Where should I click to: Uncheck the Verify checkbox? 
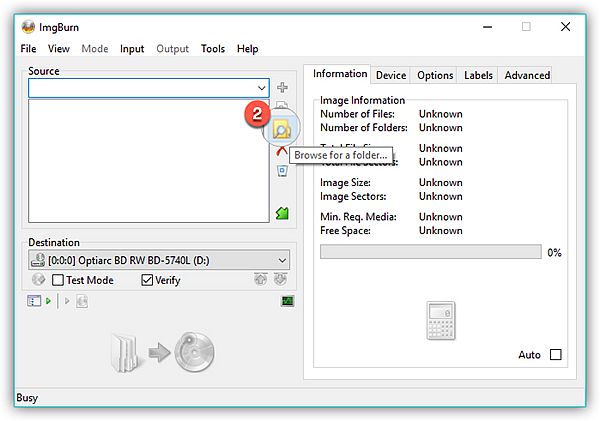coord(147,280)
